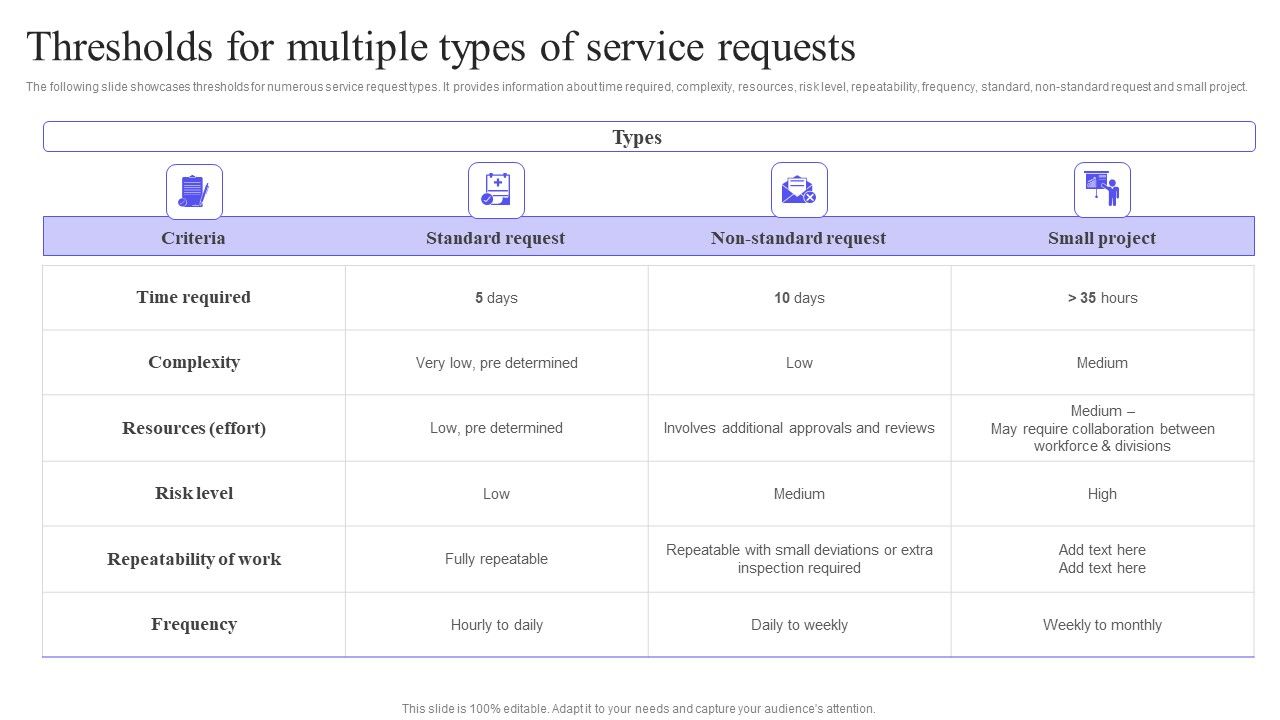Click the 'Hourly to daily' cell
Screen dimensions: 1280x720
497,625
